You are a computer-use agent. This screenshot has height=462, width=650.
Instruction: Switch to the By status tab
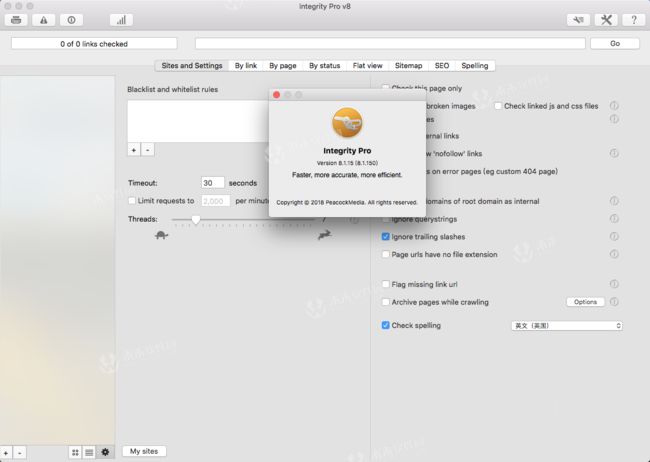tap(325, 66)
